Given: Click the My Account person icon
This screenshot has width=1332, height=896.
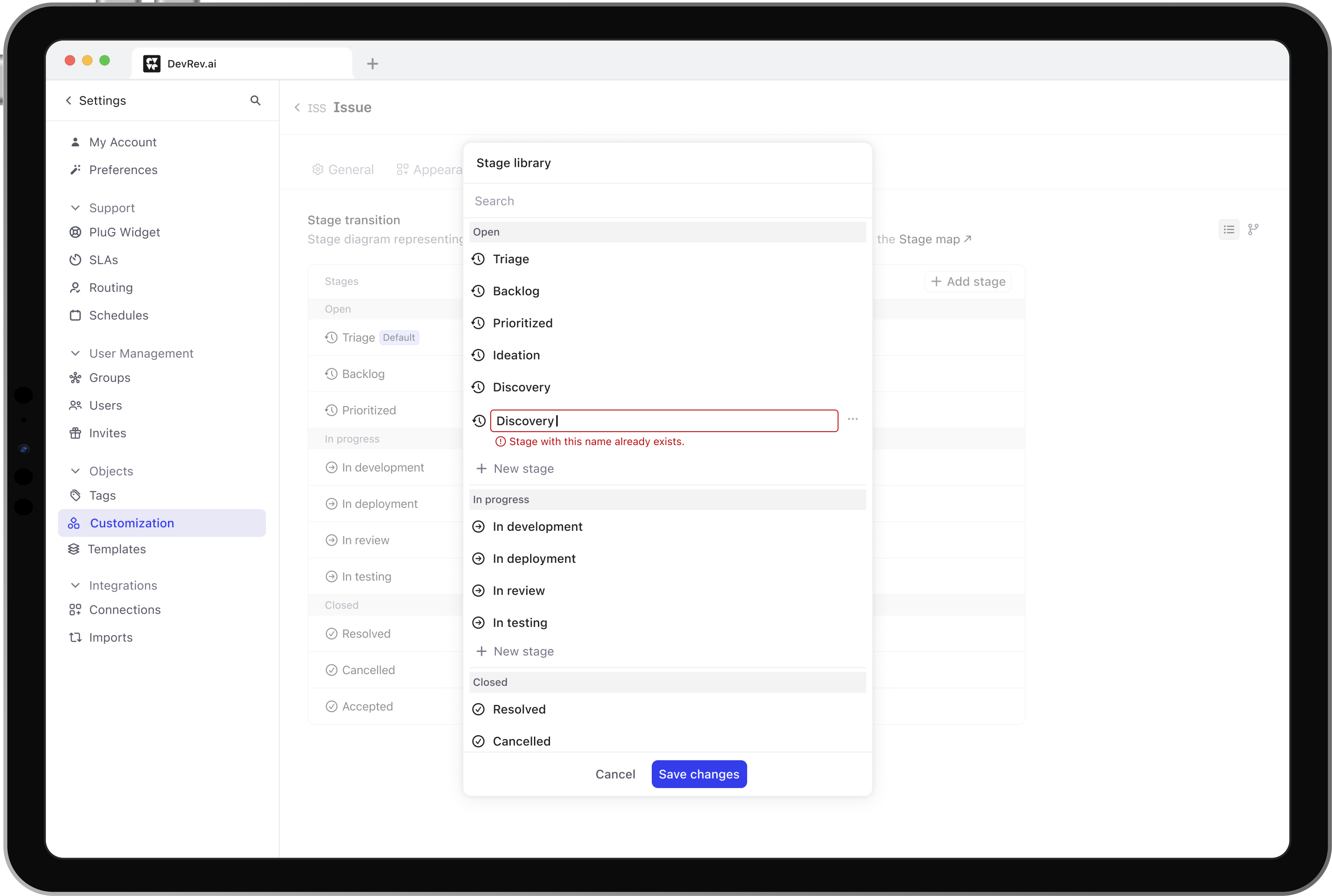Looking at the screenshot, I should pos(75,142).
